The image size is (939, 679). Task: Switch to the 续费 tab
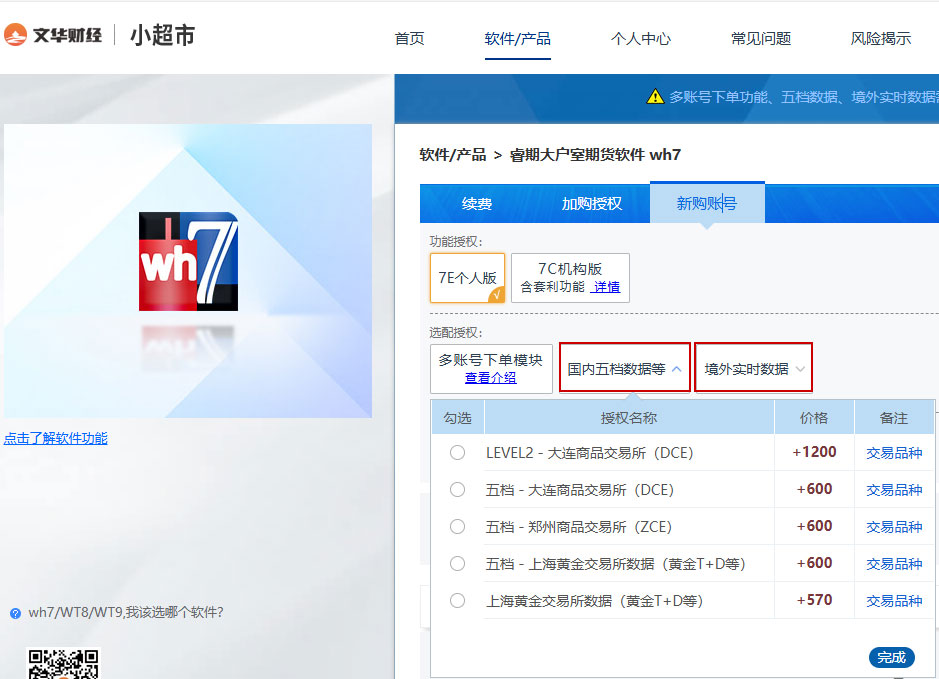(x=477, y=204)
